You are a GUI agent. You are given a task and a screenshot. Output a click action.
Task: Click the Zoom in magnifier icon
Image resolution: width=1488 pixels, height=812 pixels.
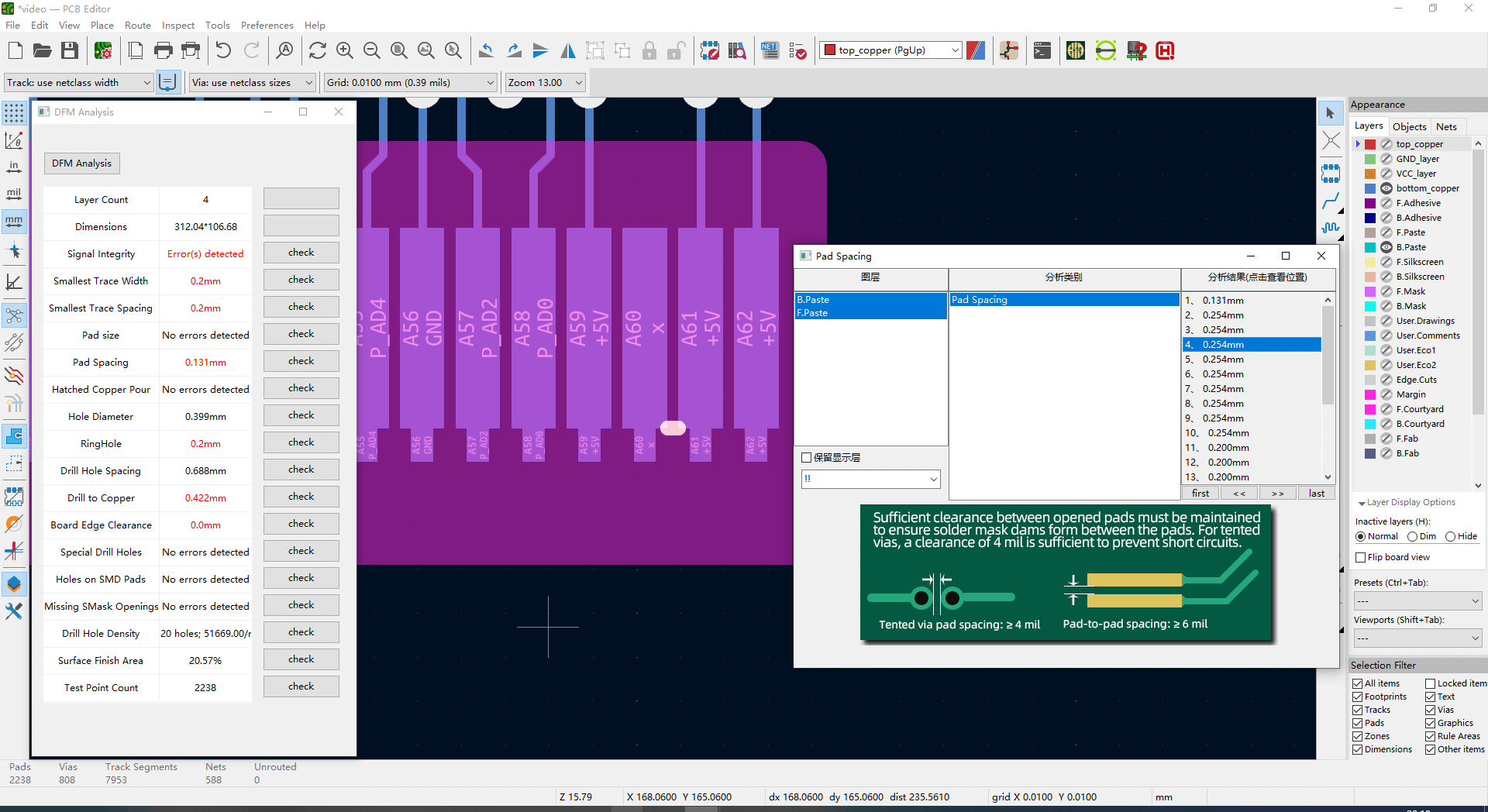coord(345,51)
